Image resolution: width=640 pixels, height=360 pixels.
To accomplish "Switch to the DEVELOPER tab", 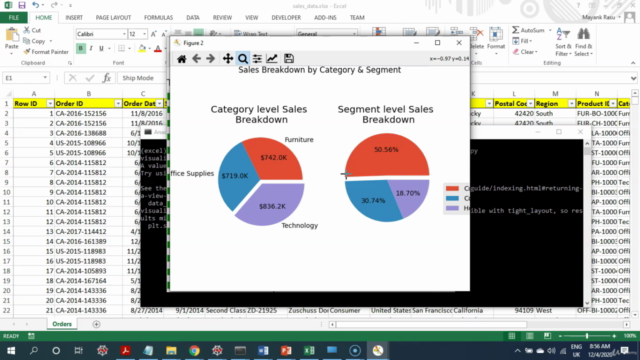I will pos(286,18).
